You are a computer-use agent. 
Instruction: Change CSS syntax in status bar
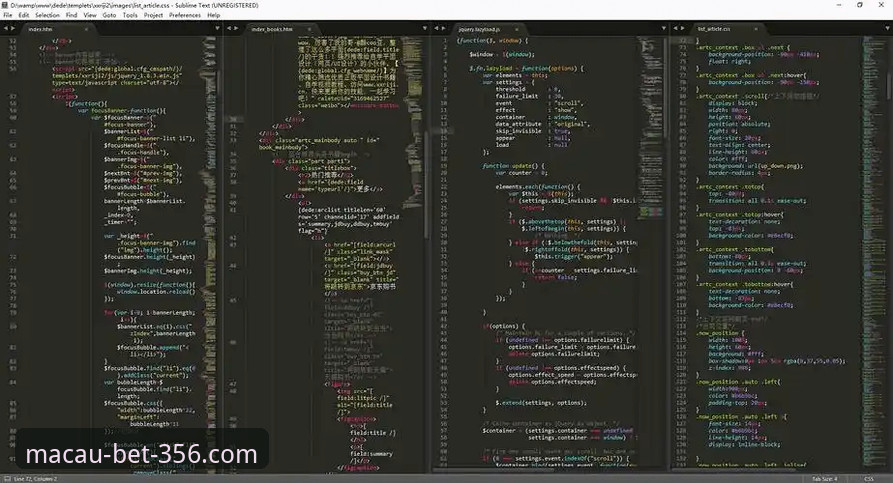tap(869, 479)
